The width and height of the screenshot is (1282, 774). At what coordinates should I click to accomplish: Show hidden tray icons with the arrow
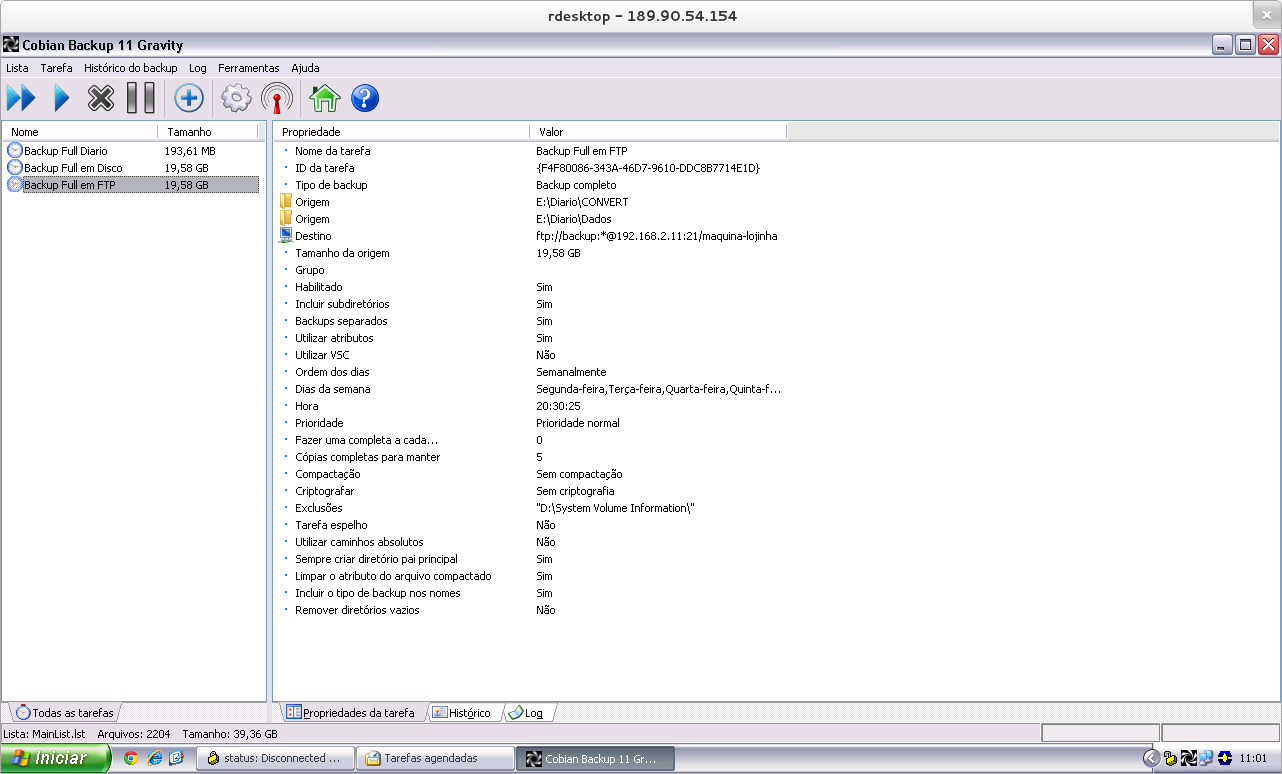pyautogui.click(x=1152, y=758)
